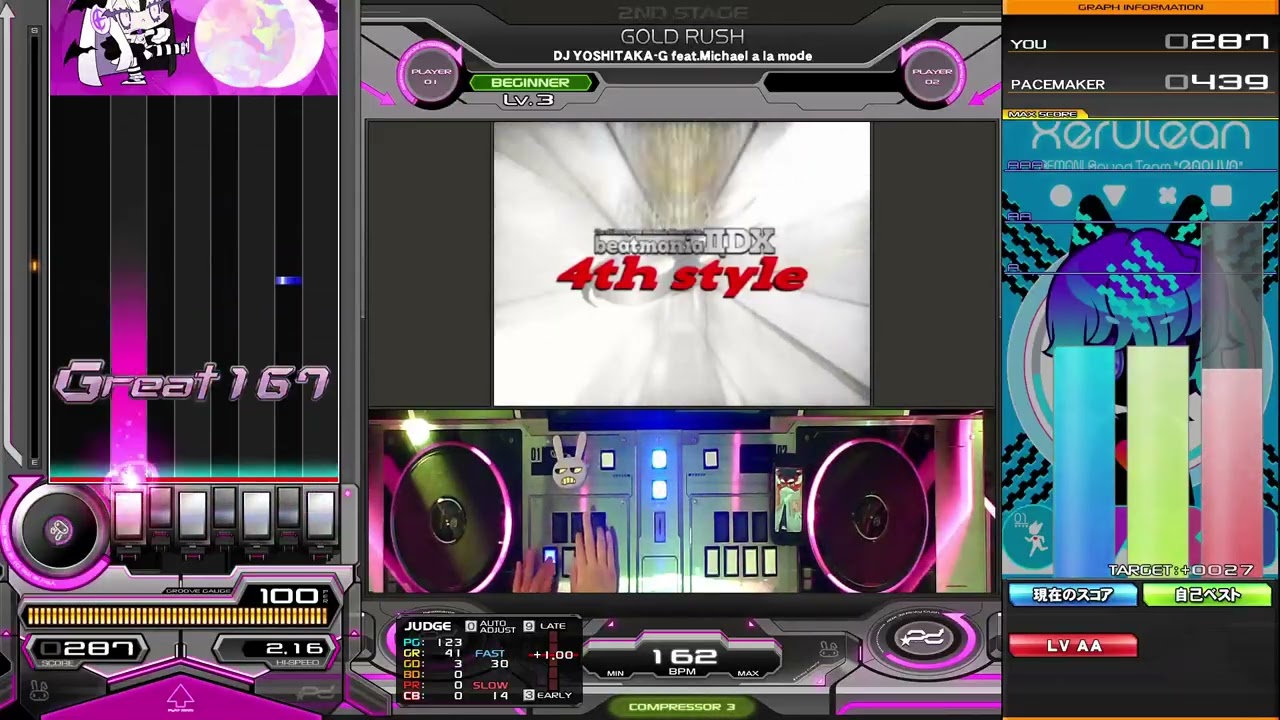Click the small rabbit icon beside Pd emblem
The image size is (1280, 720).
pos(828,650)
